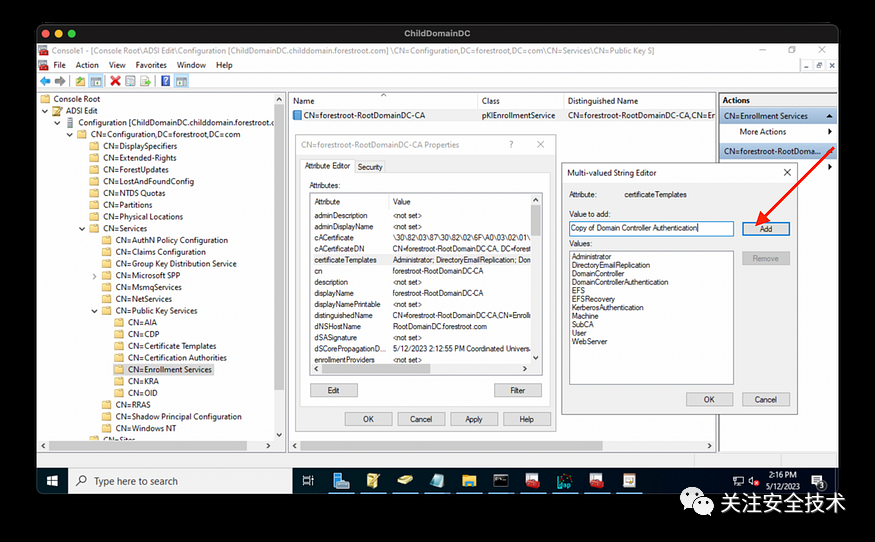
Task: Click the tree pane's scroll down arrow
Action: [279, 435]
